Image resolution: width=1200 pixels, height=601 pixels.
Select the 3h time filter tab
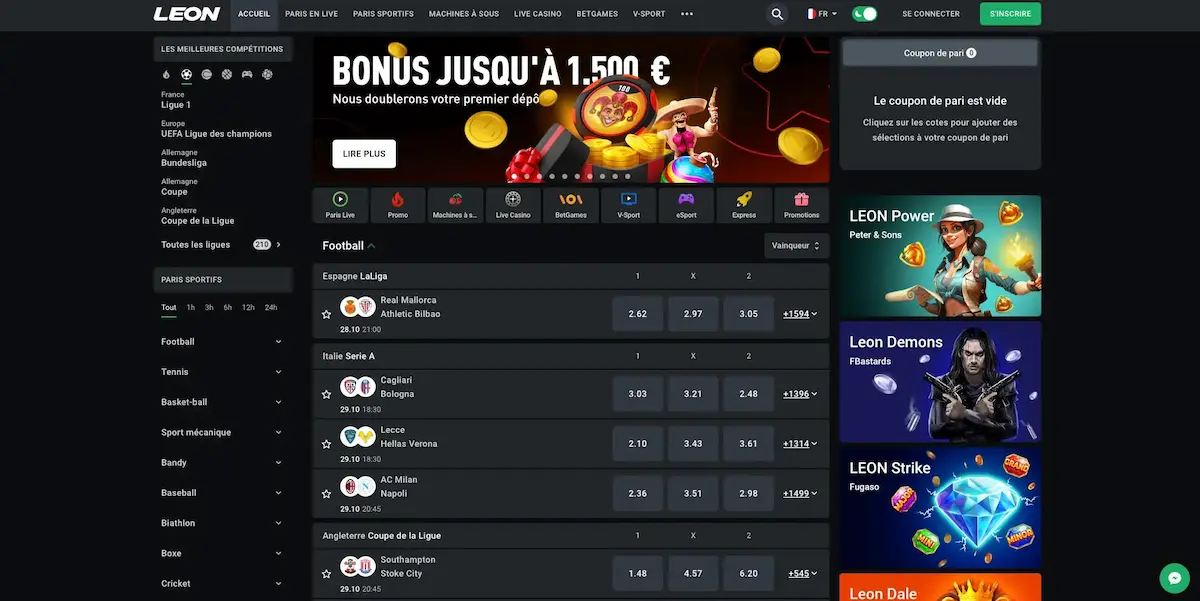(x=209, y=308)
